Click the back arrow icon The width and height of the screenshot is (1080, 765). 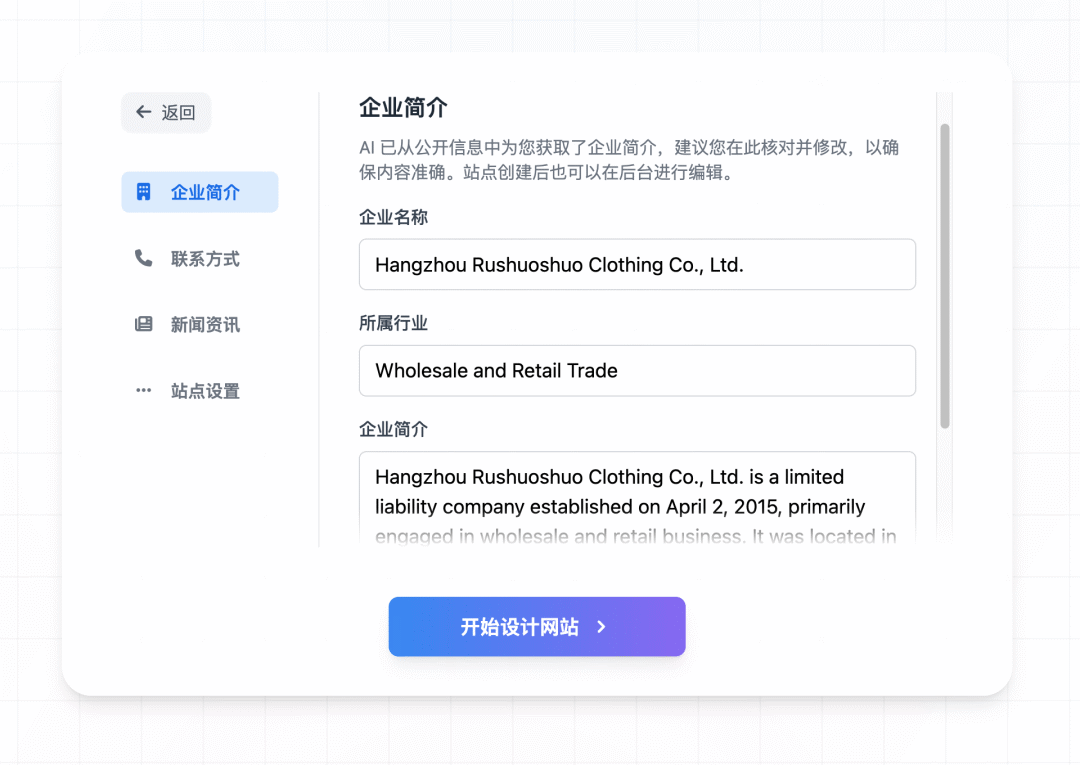pyautogui.click(x=144, y=112)
